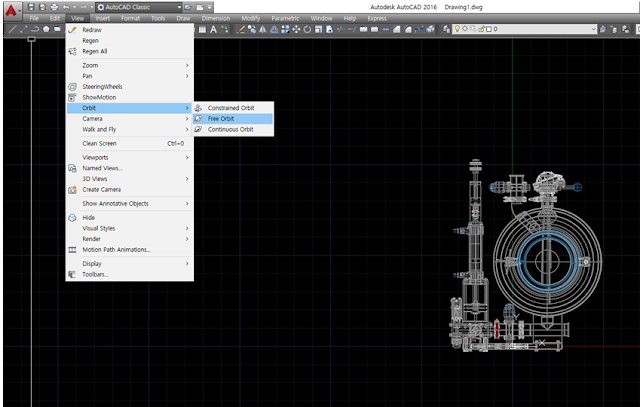Open the customize quick access toolbar arrow

[x=209, y=7]
